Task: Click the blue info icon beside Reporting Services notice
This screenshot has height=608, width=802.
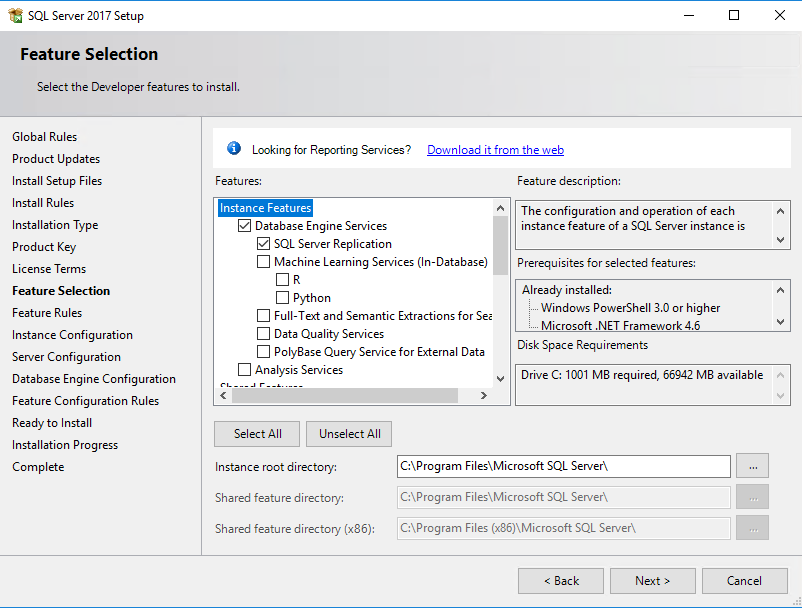Action: coord(233,148)
